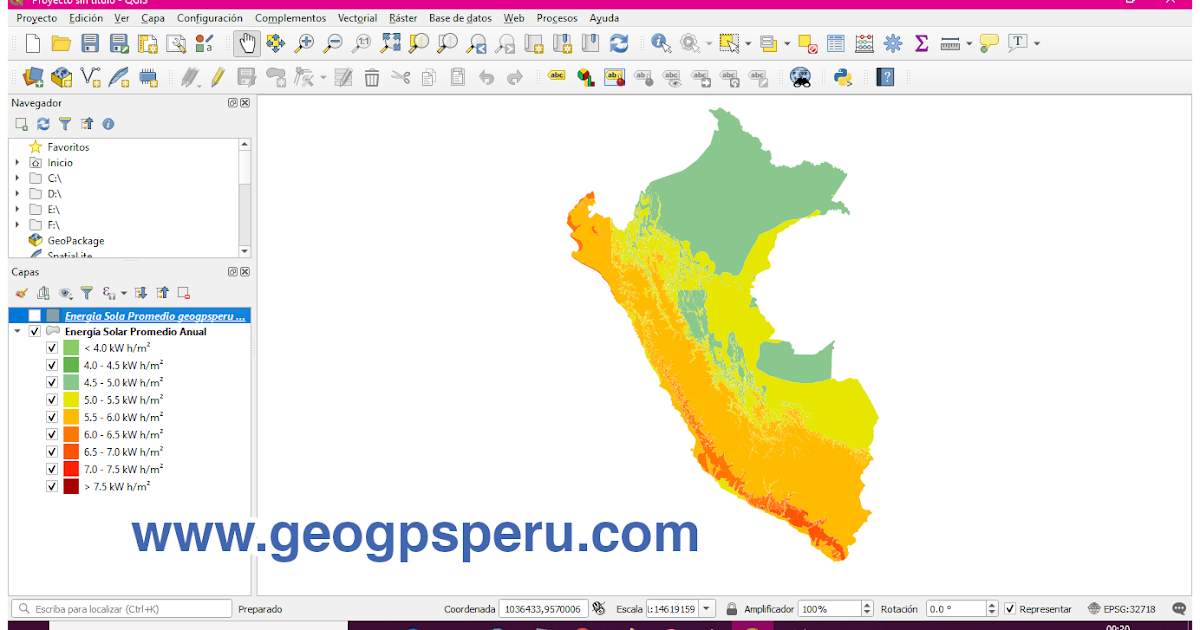The height and width of the screenshot is (630, 1200).
Task: Toggle the Representar render checkbox
Action: [x=1010, y=609]
